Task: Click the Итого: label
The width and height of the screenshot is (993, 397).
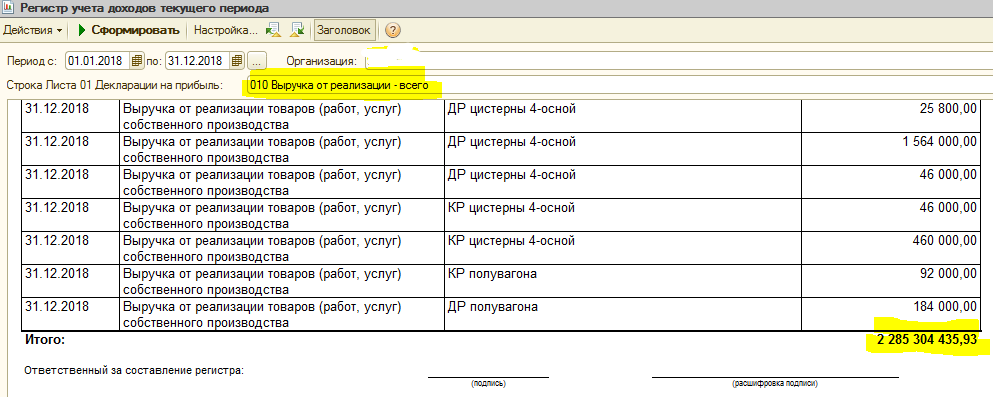Action: 45,340
